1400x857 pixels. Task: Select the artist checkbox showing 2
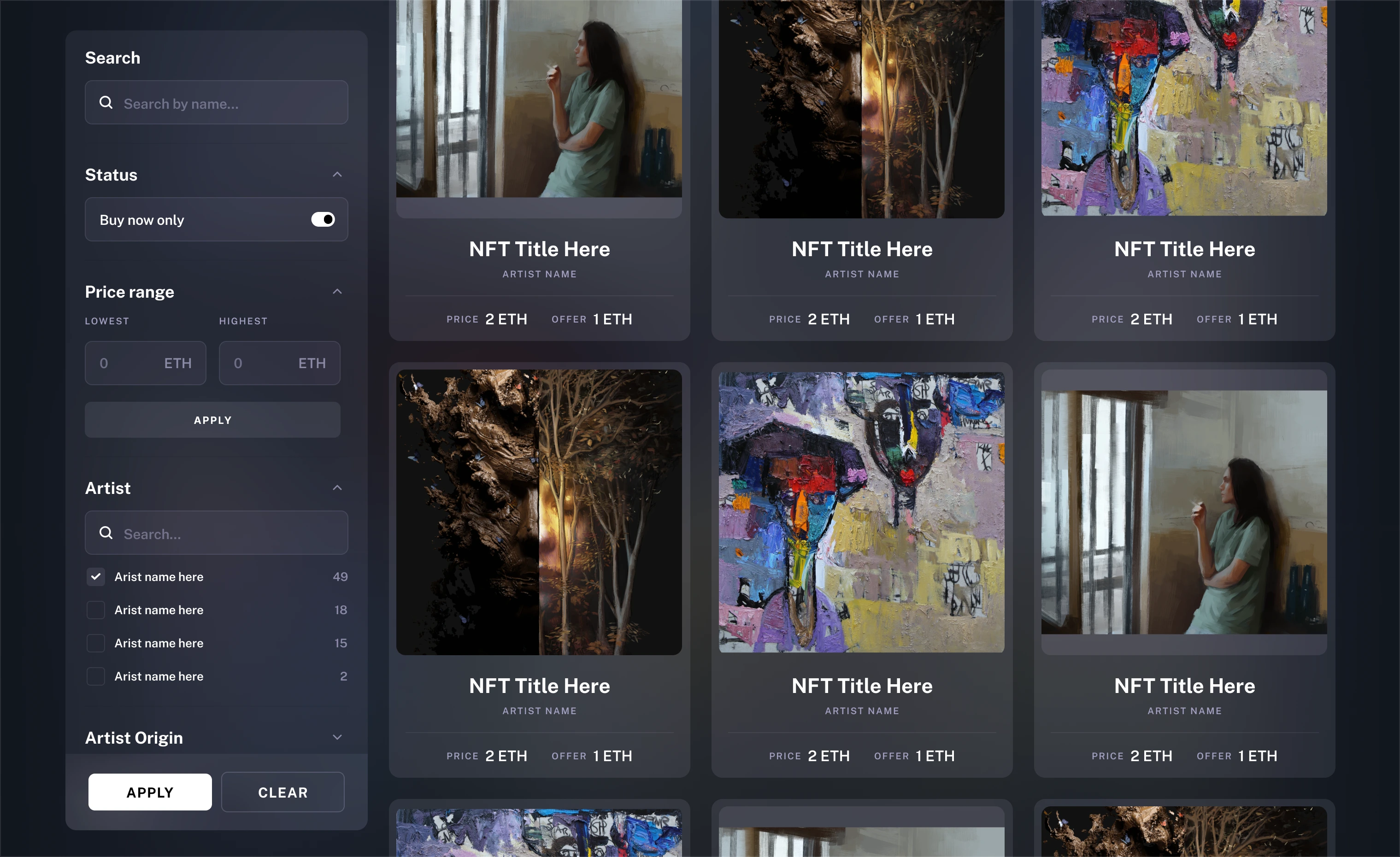tap(95, 676)
